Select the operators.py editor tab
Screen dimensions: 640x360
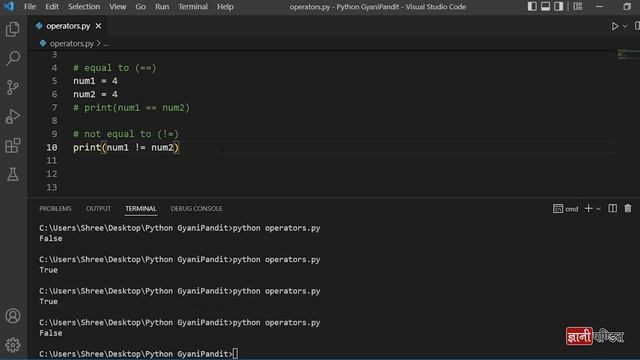pyautogui.click(x=68, y=26)
